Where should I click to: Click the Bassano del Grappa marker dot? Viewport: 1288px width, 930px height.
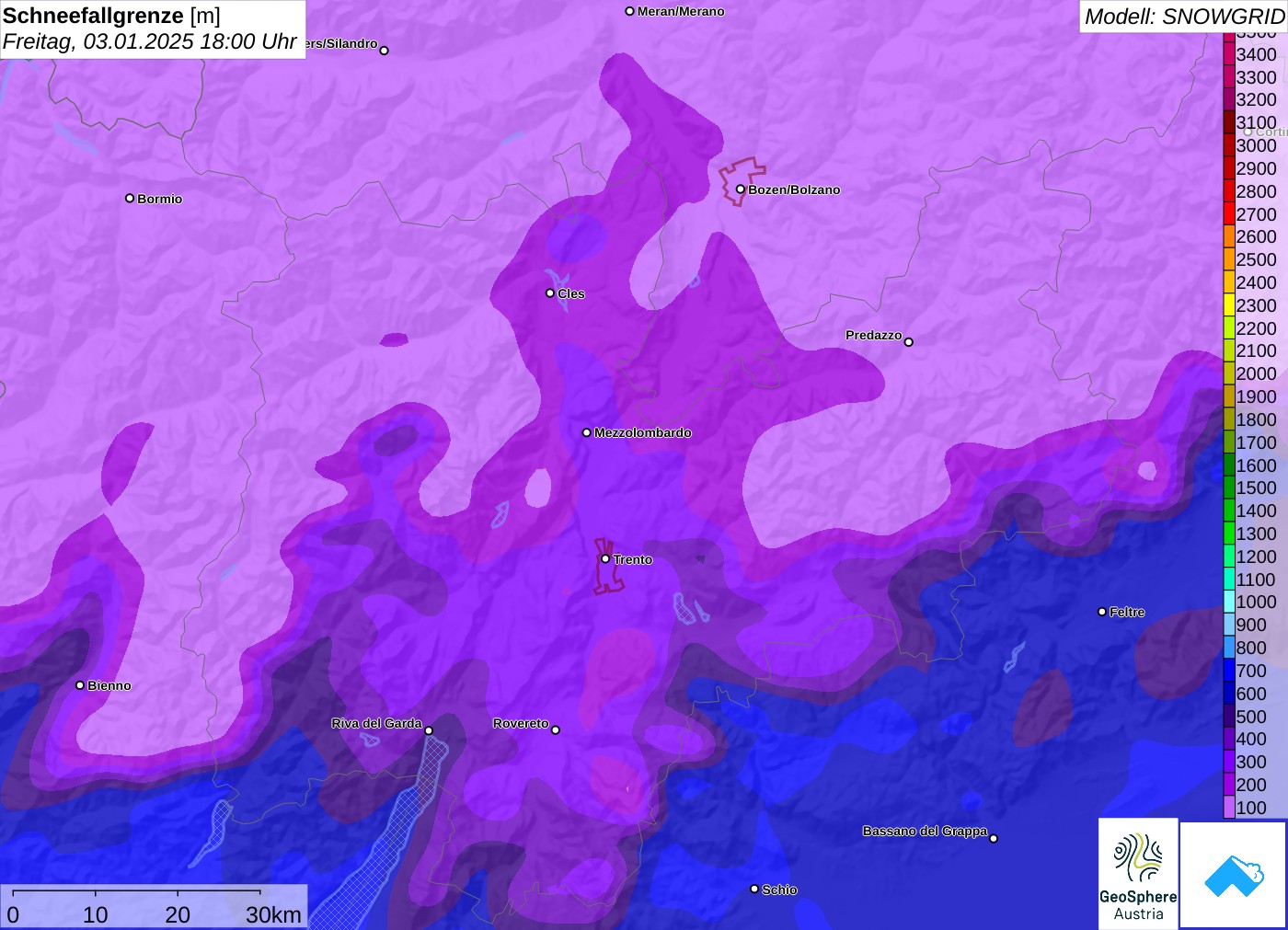click(x=994, y=838)
